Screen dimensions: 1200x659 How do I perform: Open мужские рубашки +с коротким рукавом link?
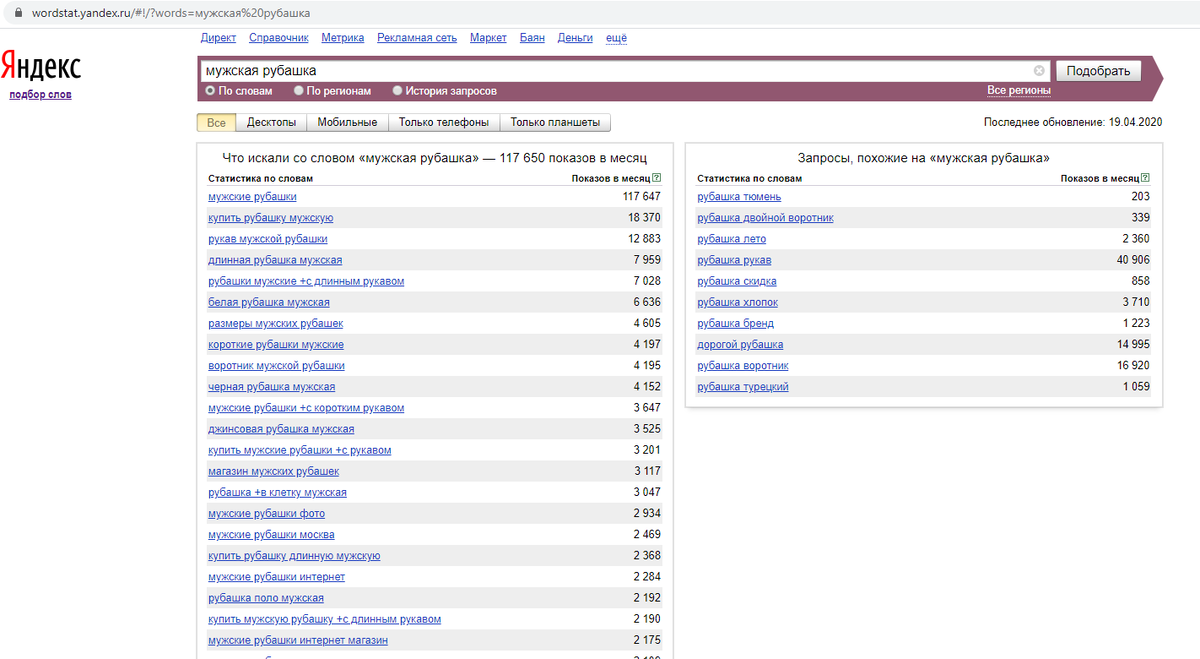coord(306,408)
